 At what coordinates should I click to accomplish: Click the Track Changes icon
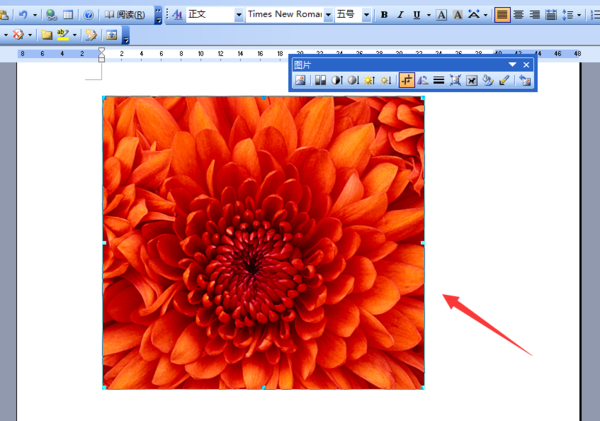pos(91,35)
